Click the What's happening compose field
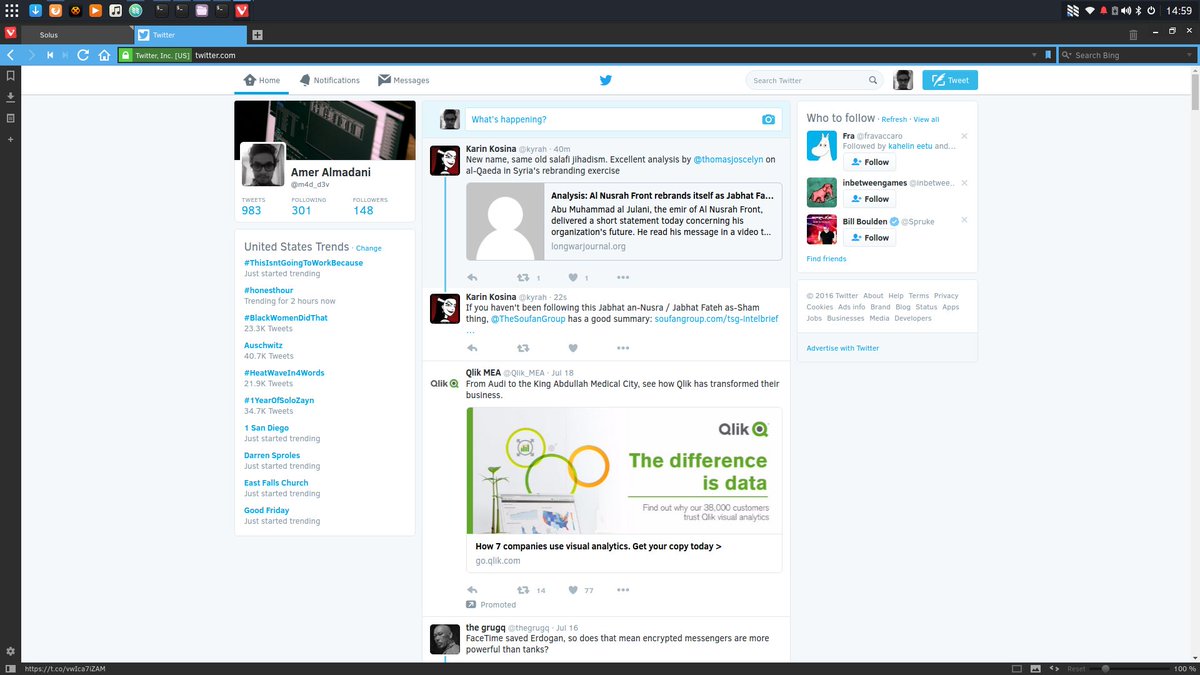The height and width of the screenshot is (675, 1200). 623,119
